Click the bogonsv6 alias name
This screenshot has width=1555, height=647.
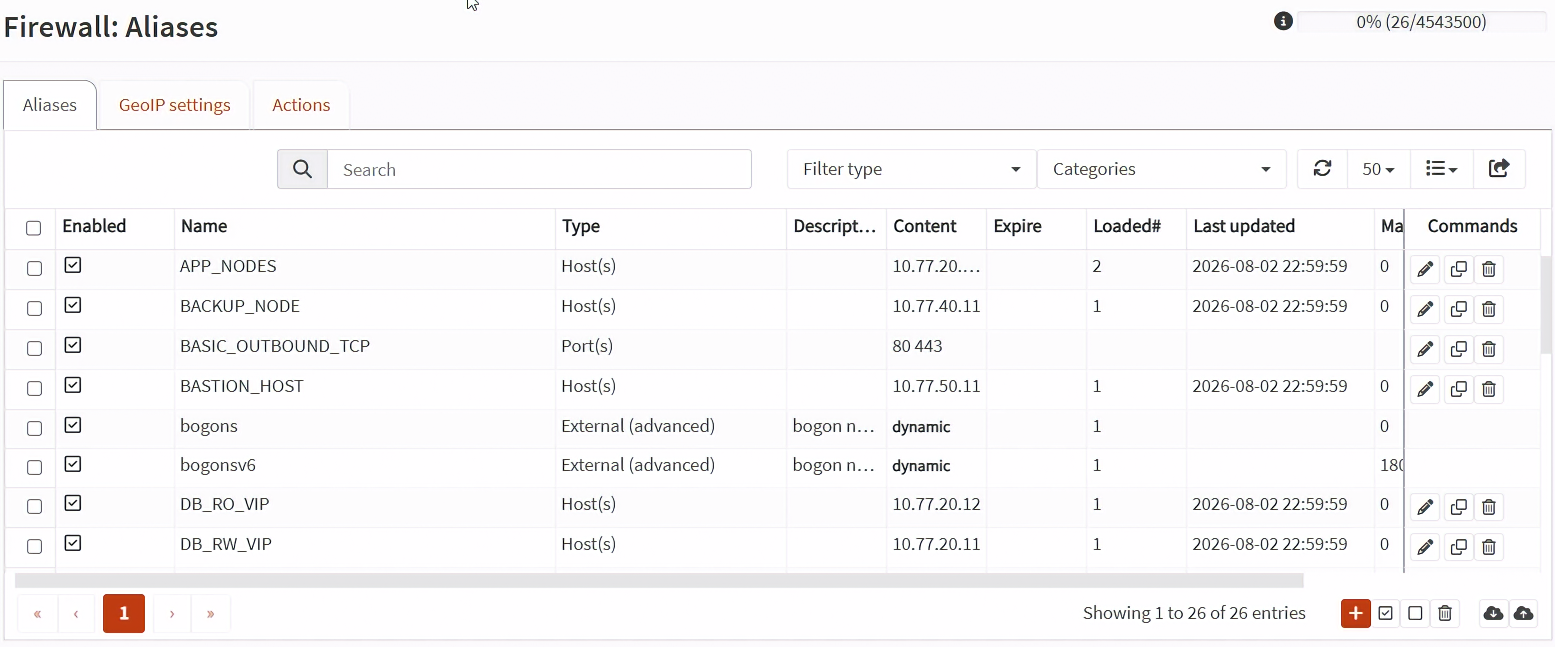pyautogui.click(x=216, y=465)
